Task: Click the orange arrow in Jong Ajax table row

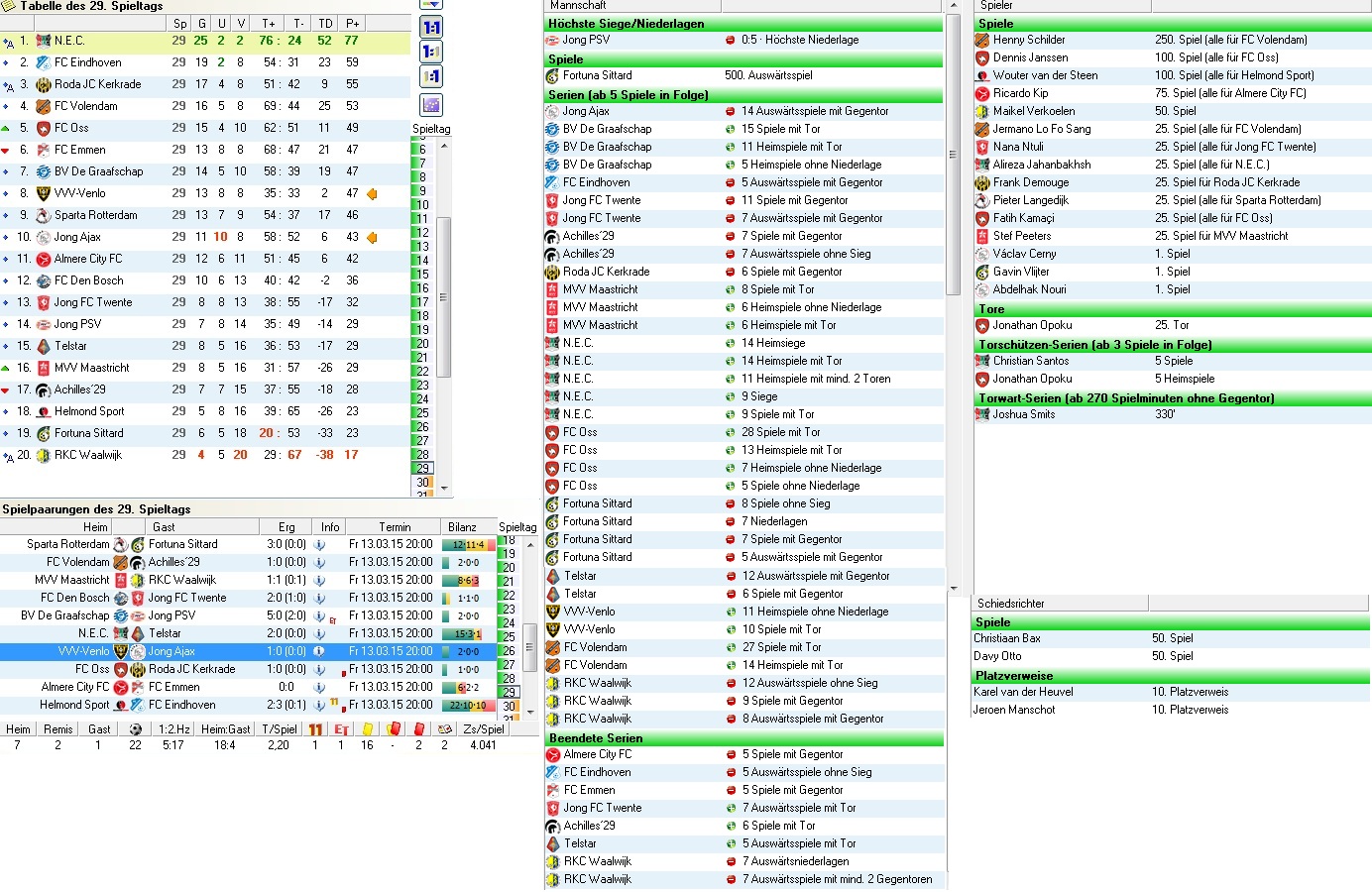Action: (x=373, y=238)
